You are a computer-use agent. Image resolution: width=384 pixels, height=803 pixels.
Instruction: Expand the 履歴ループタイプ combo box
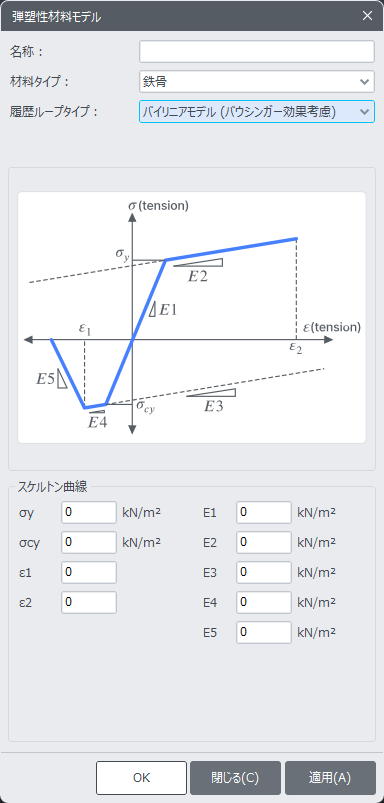[257, 112]
